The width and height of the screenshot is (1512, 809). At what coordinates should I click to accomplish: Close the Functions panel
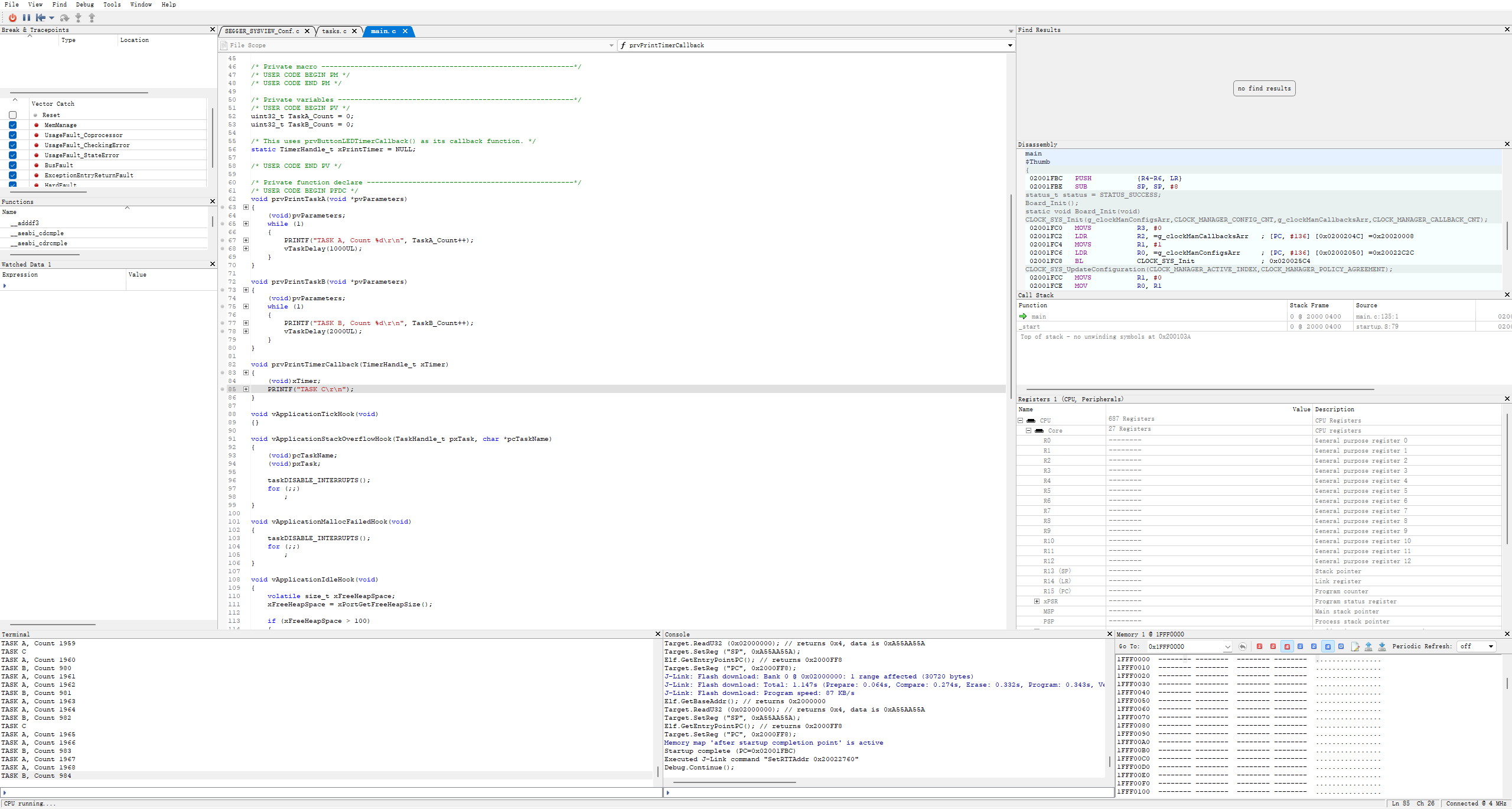pos(213,202)
